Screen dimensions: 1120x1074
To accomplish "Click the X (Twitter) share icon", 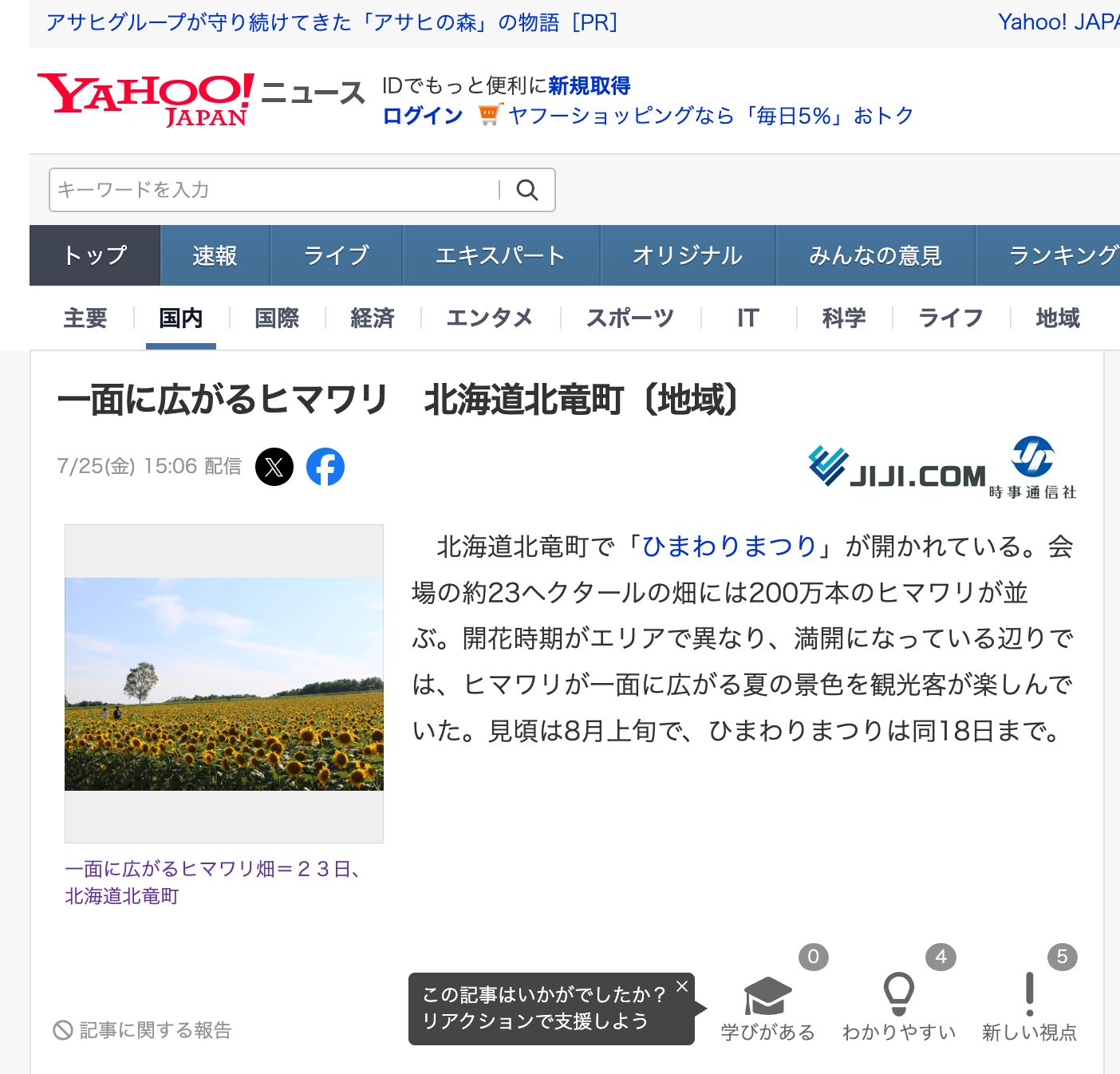I will click(x=274, y=467).
